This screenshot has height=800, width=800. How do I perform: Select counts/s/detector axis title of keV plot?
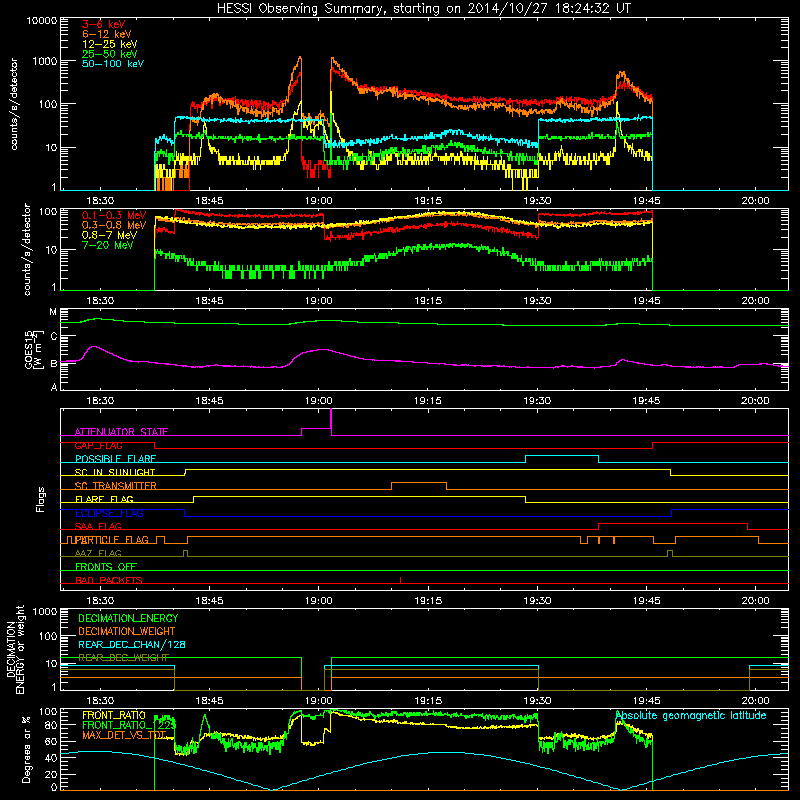(14, 104)
